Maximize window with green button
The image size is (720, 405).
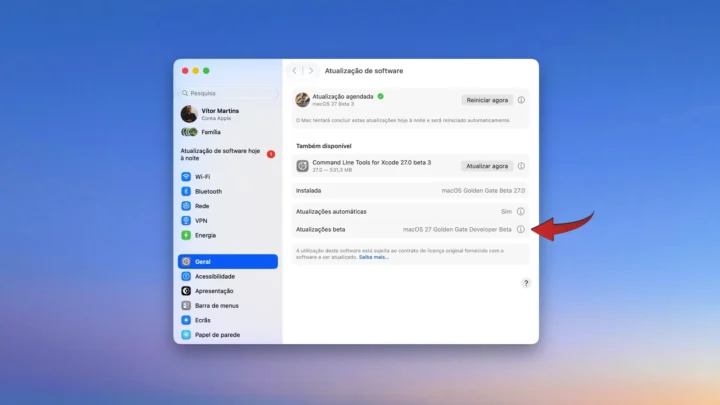tap(206, 71)
